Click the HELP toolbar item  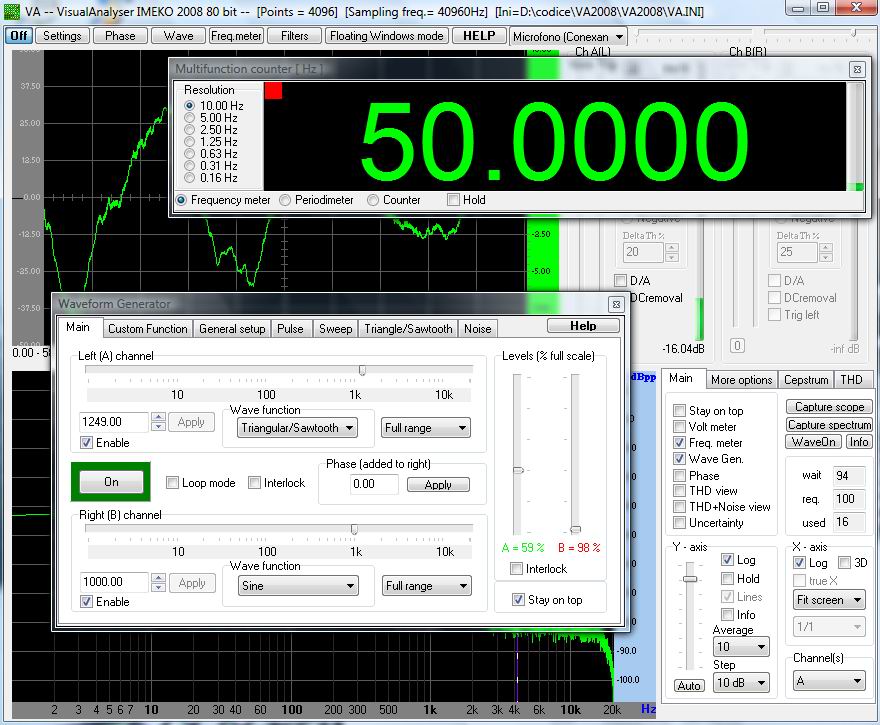478,35
